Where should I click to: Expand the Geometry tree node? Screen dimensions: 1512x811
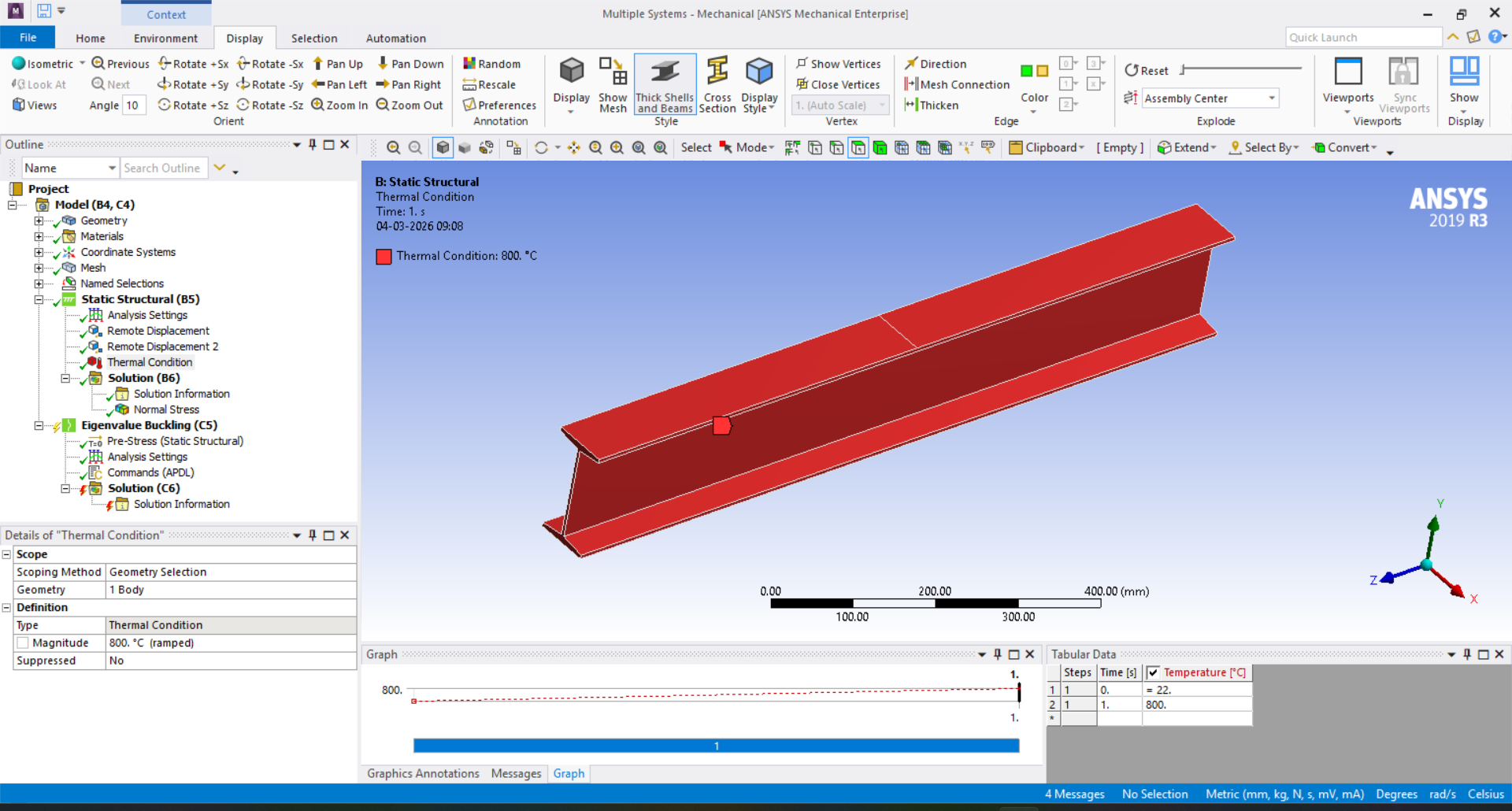point(39,220)
